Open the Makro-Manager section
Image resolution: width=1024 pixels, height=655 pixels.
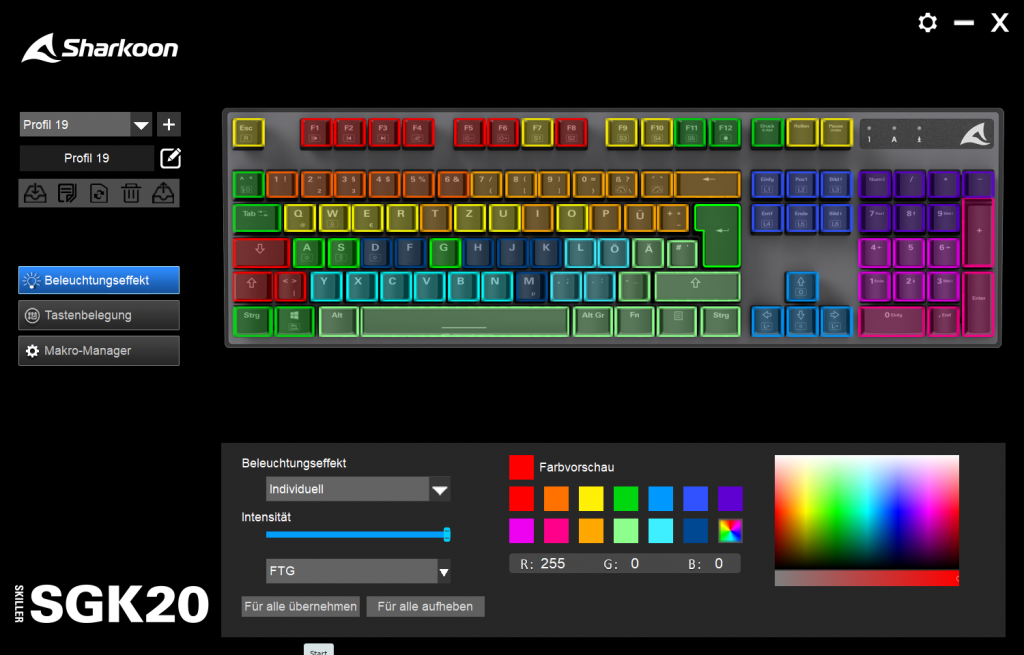99,351
